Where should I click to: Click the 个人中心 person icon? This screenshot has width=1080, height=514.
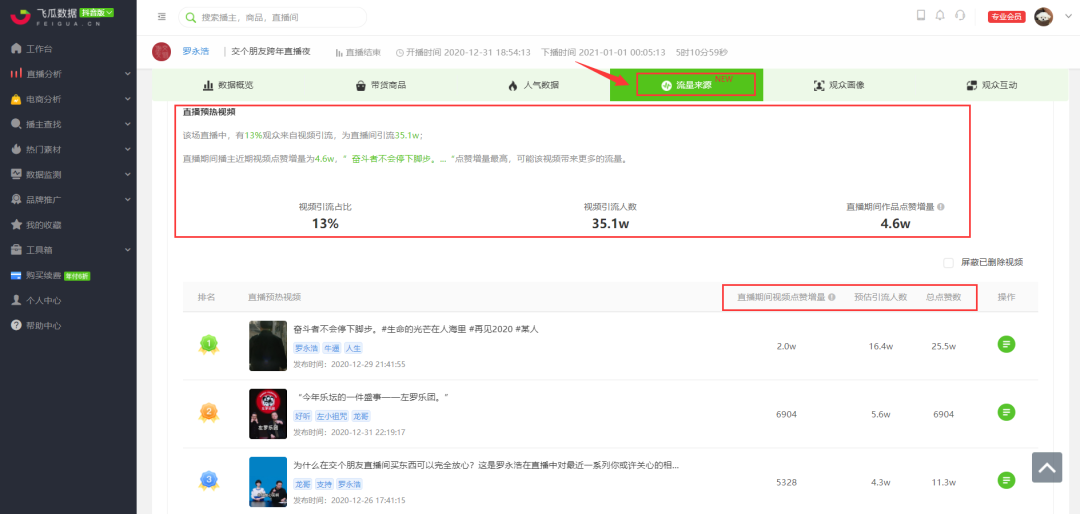click(16, 300)
